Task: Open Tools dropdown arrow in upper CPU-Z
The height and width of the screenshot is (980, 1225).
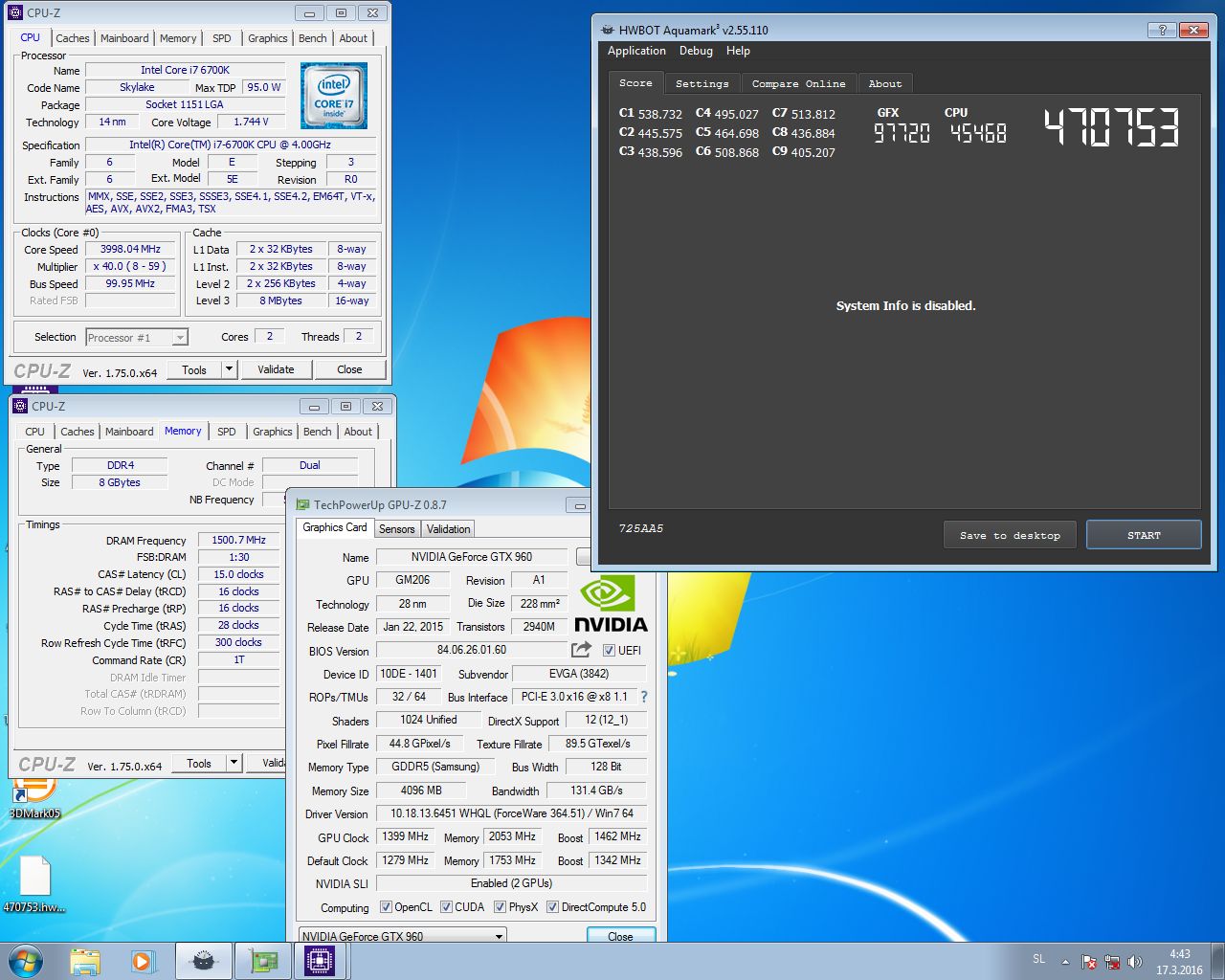Action: pos(229,369)
